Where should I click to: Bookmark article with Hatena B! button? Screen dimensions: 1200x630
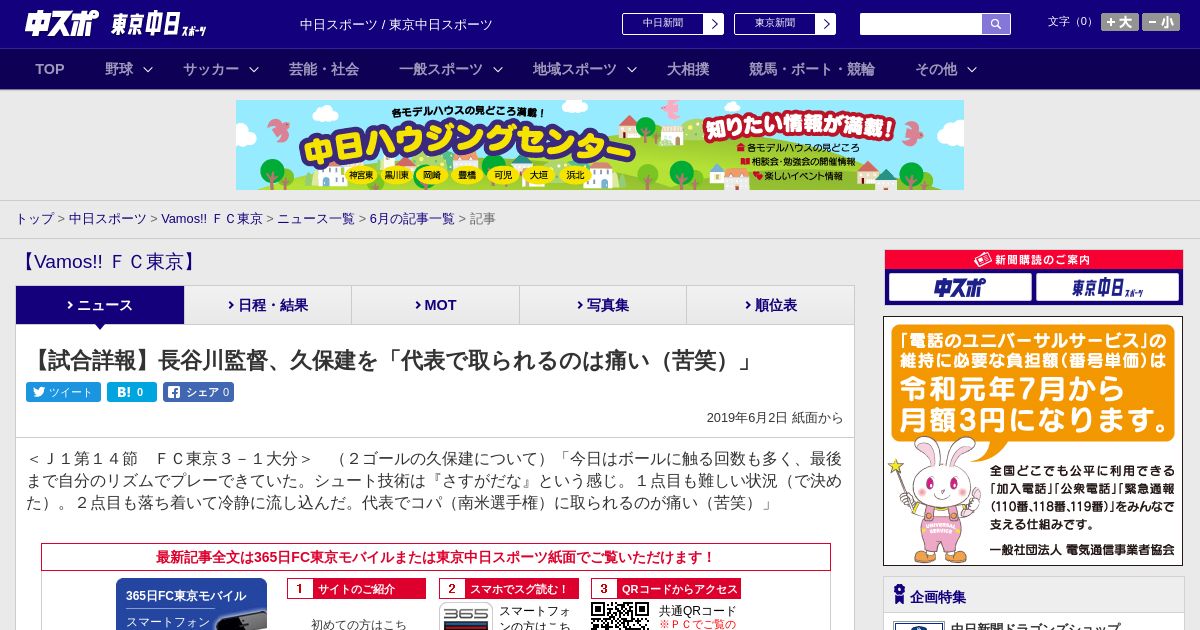[132, 392]
